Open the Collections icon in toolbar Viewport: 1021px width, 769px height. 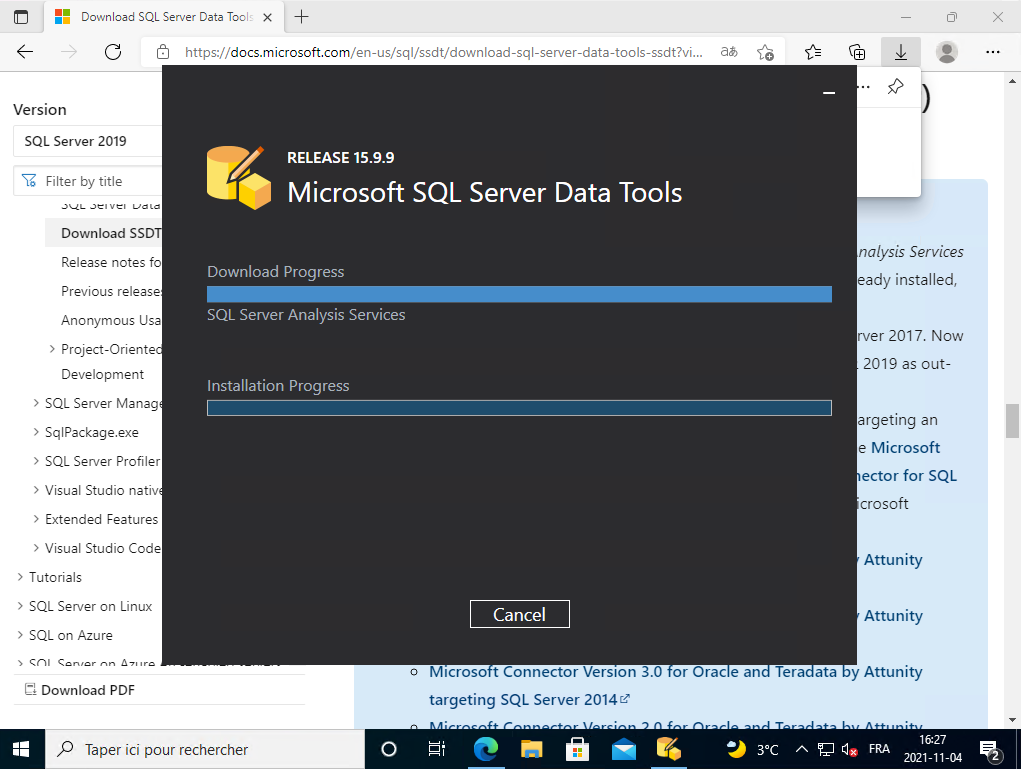click(857, 52)
